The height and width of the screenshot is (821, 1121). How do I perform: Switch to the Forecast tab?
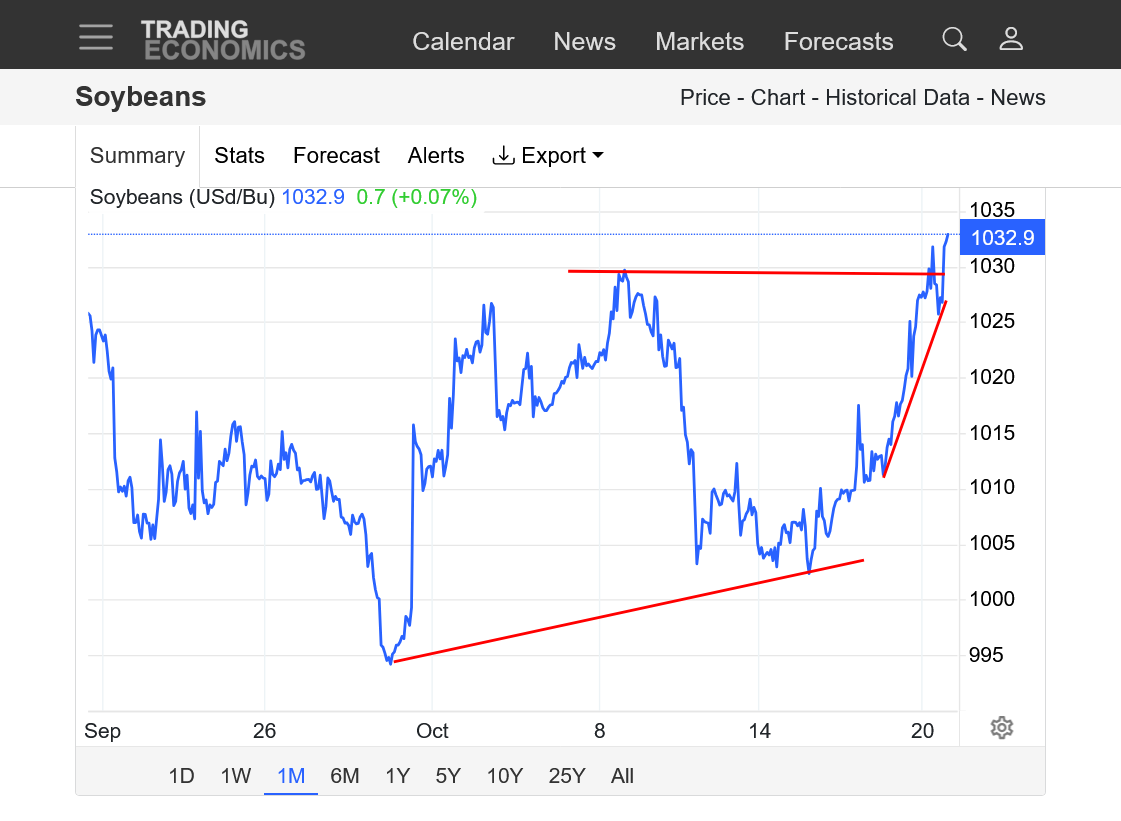click(336, 156)
